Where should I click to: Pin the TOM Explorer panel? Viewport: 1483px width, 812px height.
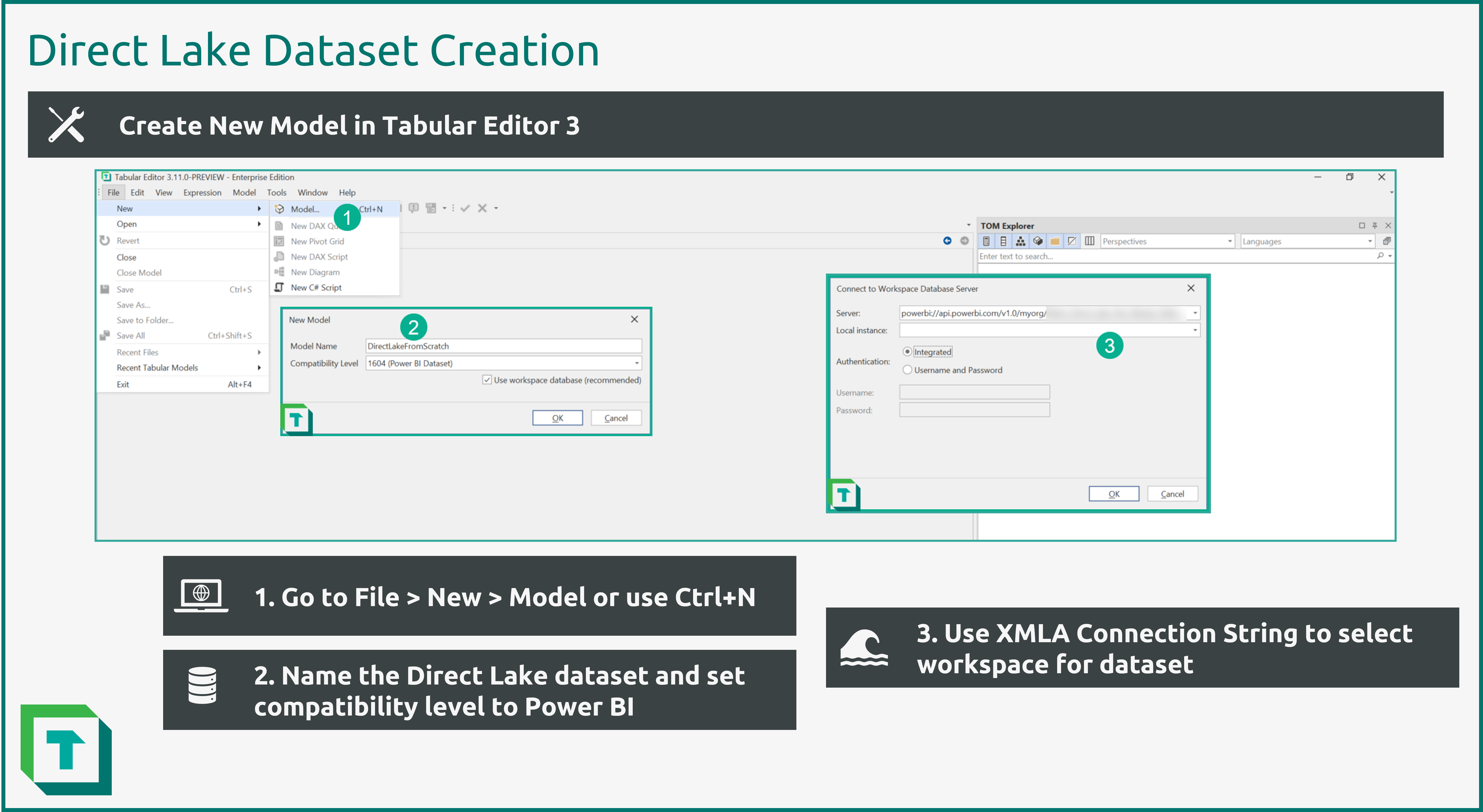(1374, 226)
